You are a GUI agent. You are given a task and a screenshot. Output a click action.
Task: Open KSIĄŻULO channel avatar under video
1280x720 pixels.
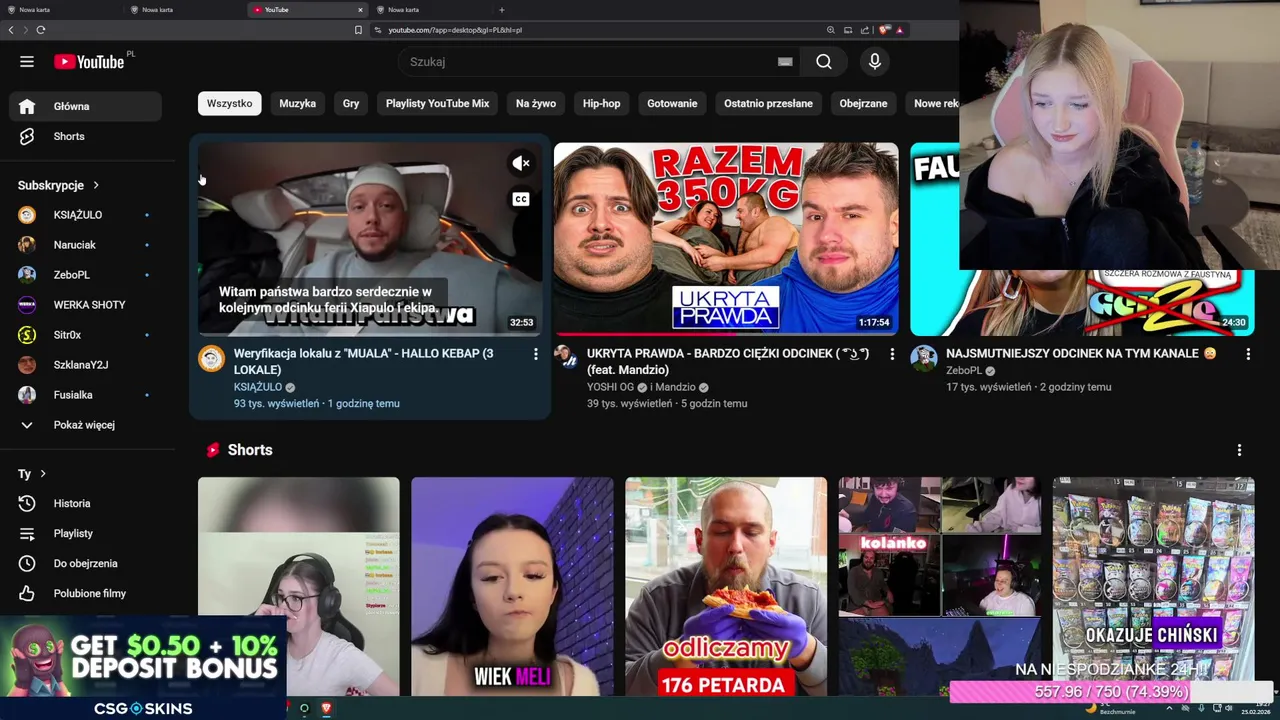click(212, 359)
